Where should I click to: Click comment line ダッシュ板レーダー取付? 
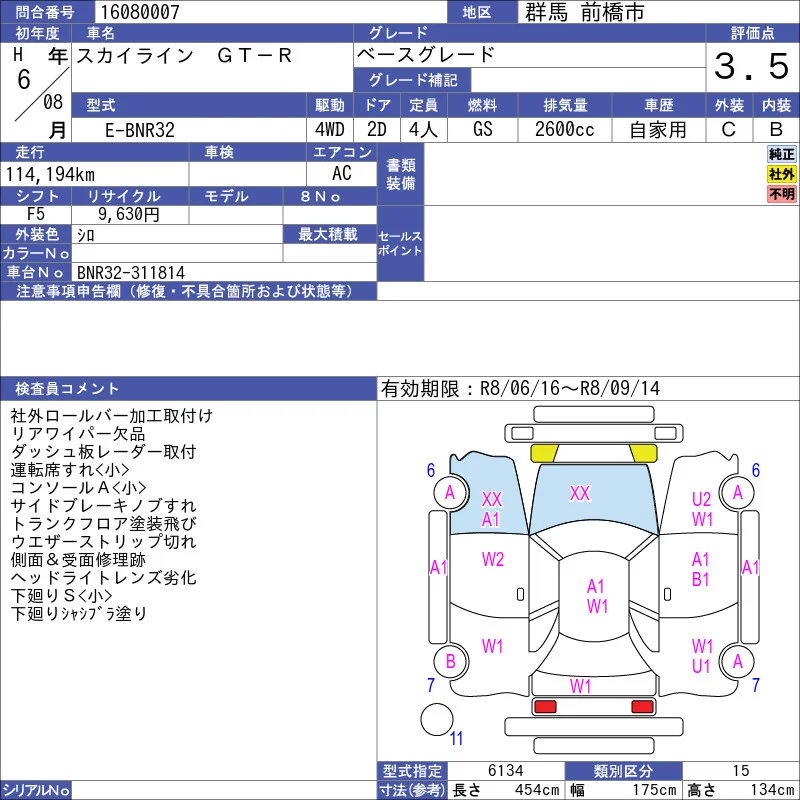tap(104, 452)
